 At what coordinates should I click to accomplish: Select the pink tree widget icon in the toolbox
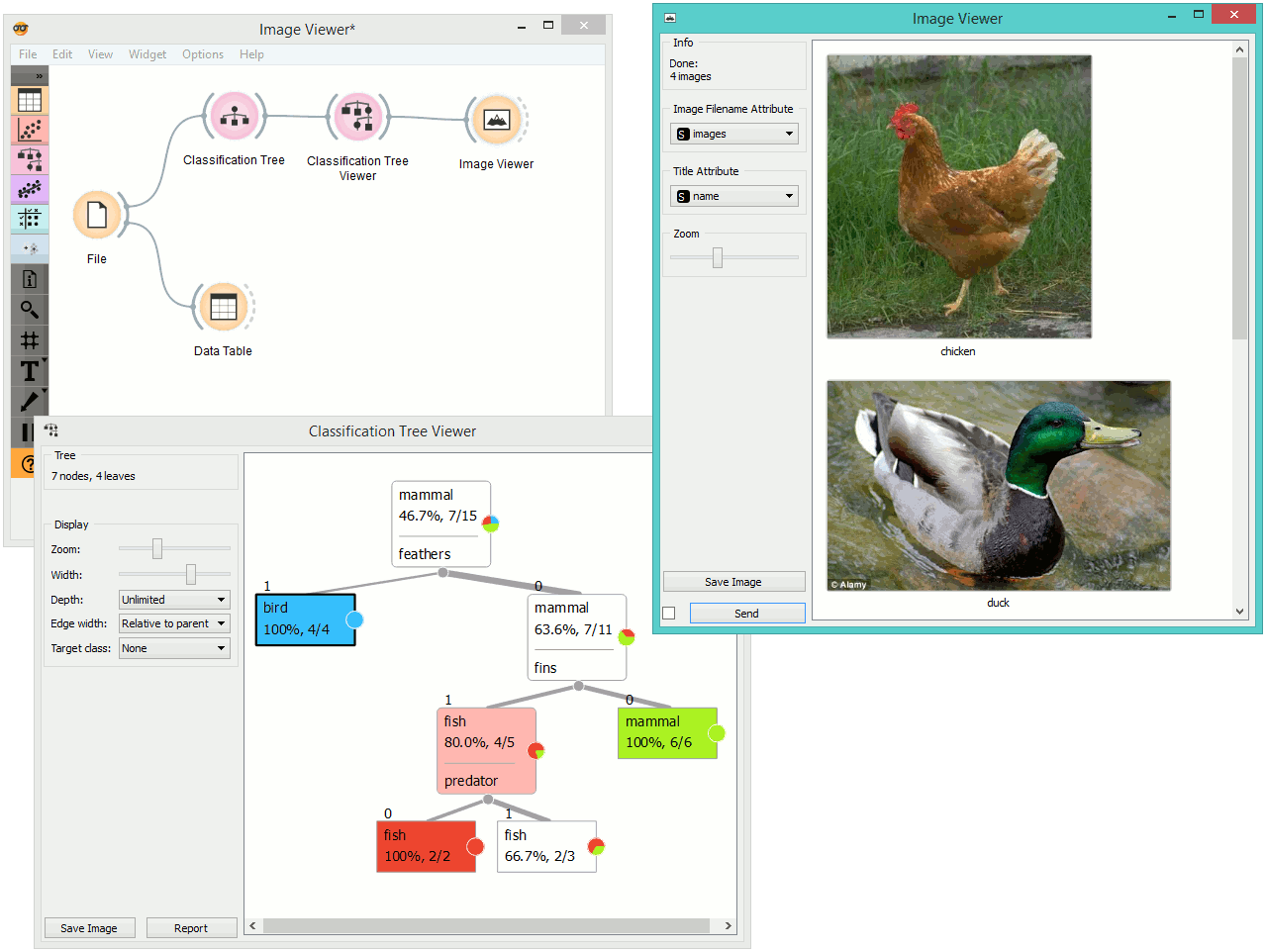tap(28, 158)
